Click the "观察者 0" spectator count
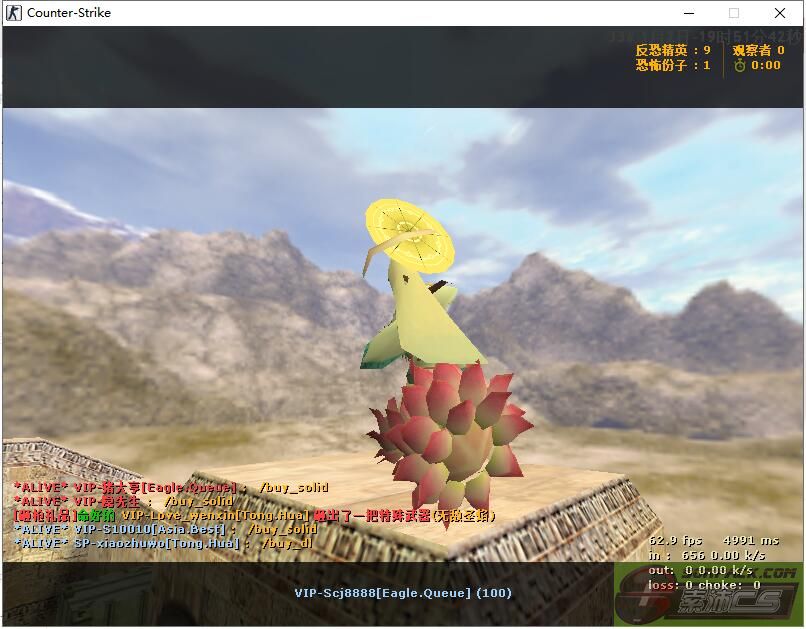The width and height of the screenshot is (806, 629). pos(758,50)
